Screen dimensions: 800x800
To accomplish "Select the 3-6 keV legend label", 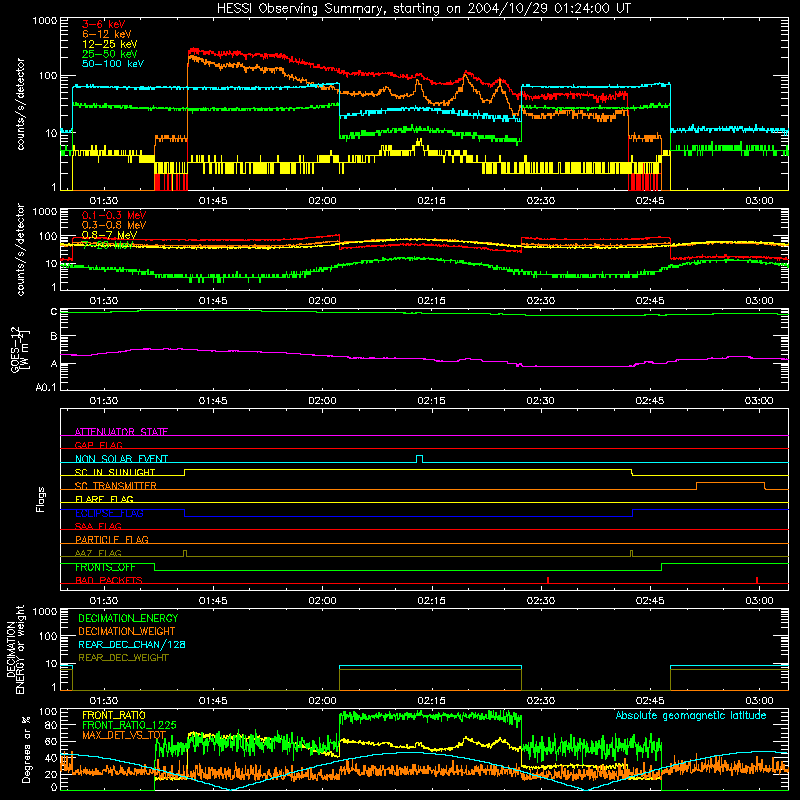I will [103, 24].
